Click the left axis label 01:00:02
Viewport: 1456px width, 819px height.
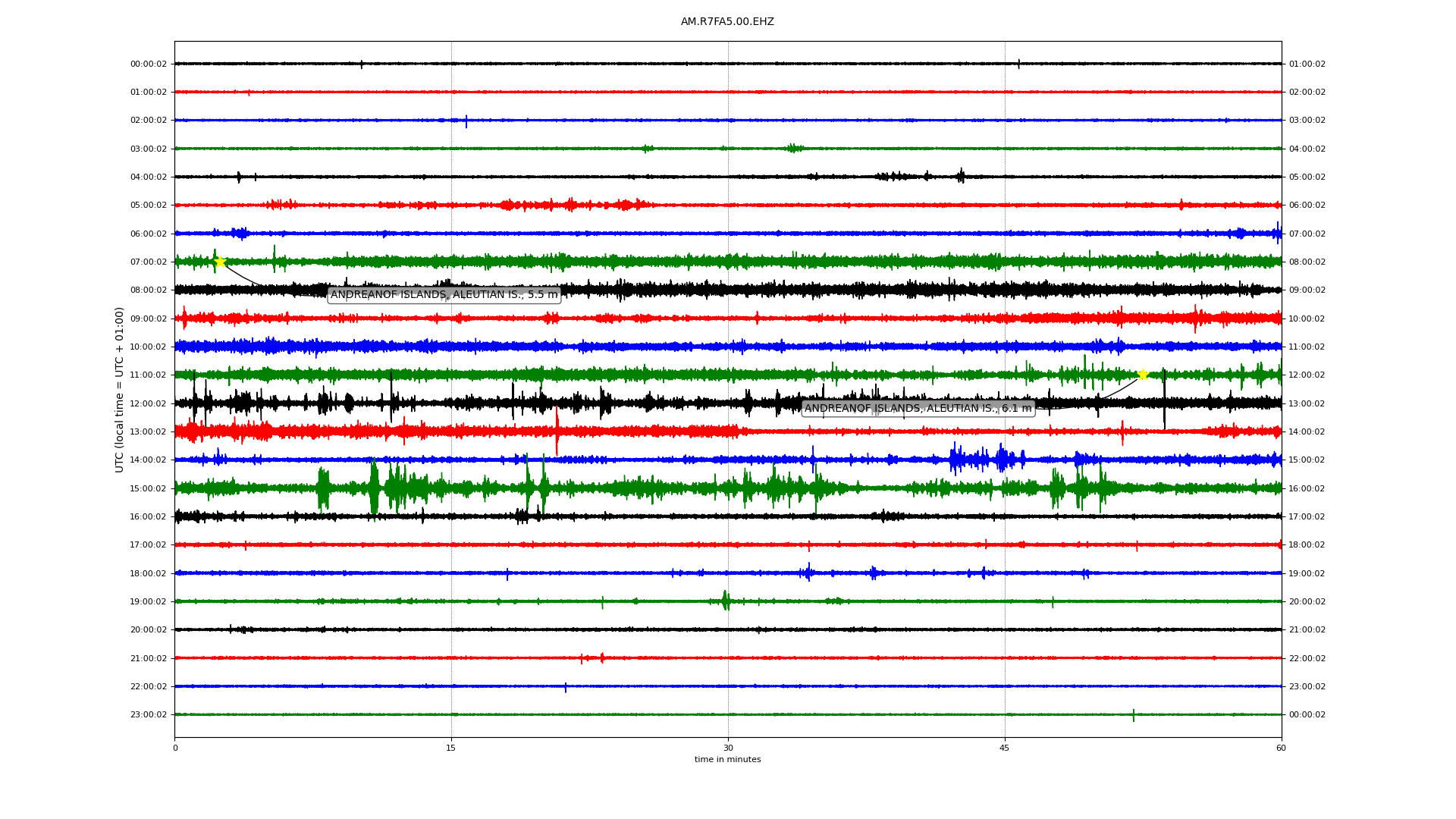pos(149,93)
